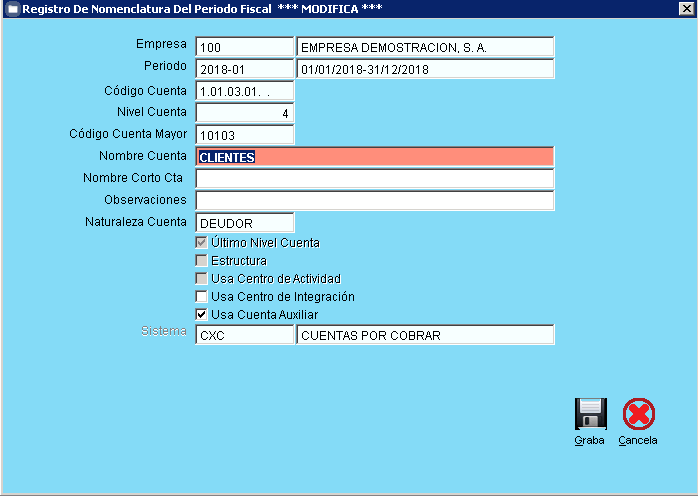
Task: Click the Código Cuenta input field
Action: [244, 91]
